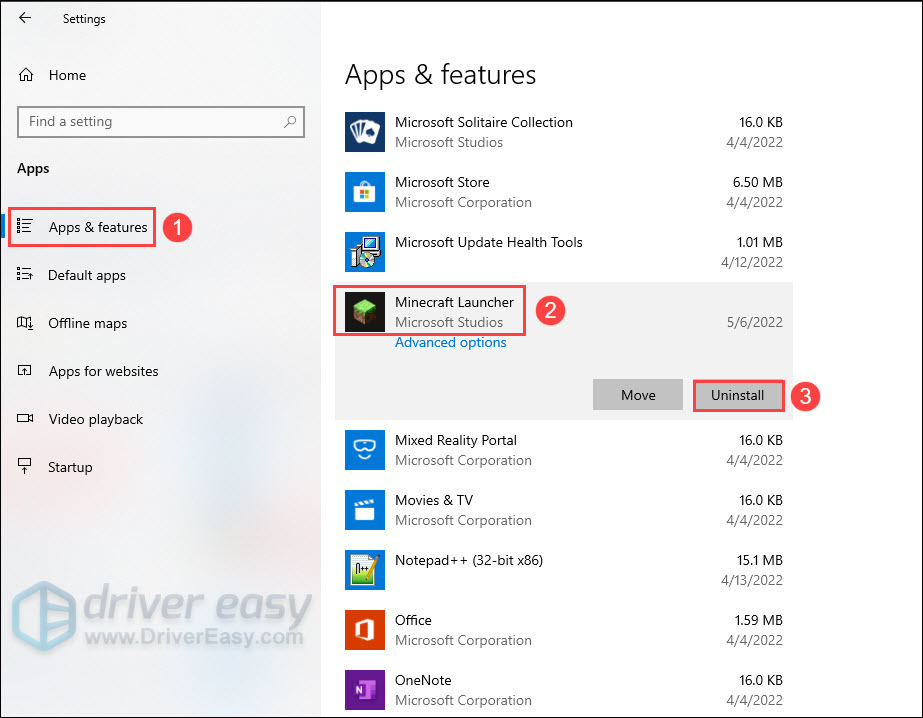The image size is (923, 718).
Task: Select Microsoft Update Health Tools entry
Action: pyautogui.click(x=563, y=252)
